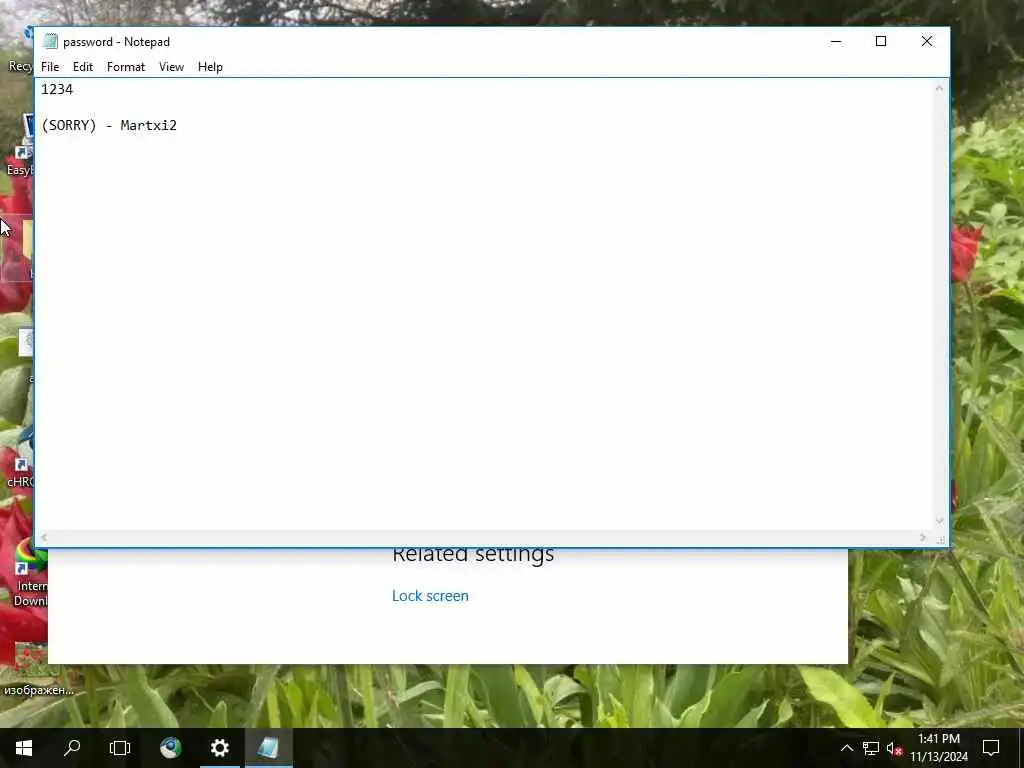Screen dimensions: 1024x768
Task: Click the Notepad icon in the title bar
Action: (50, 41)
